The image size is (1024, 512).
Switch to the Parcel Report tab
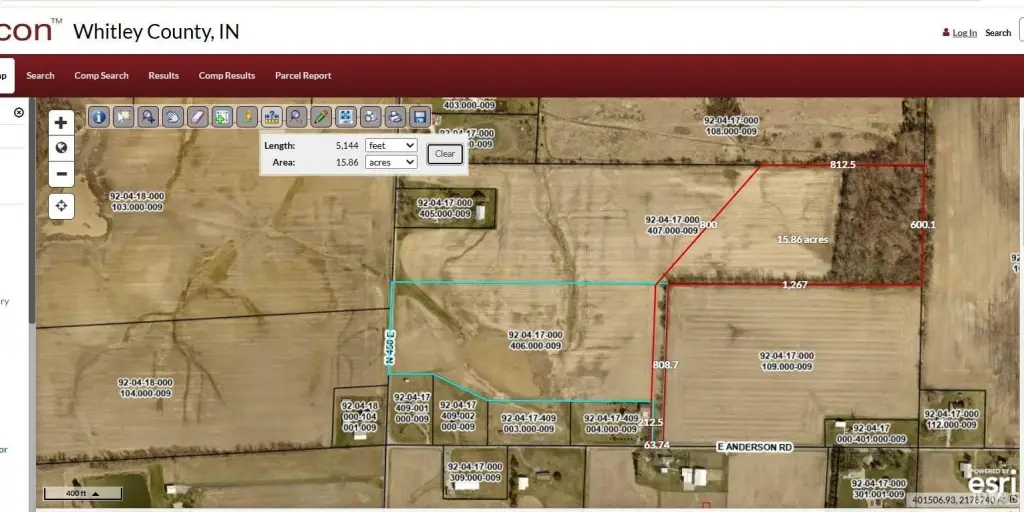(303, 76)
